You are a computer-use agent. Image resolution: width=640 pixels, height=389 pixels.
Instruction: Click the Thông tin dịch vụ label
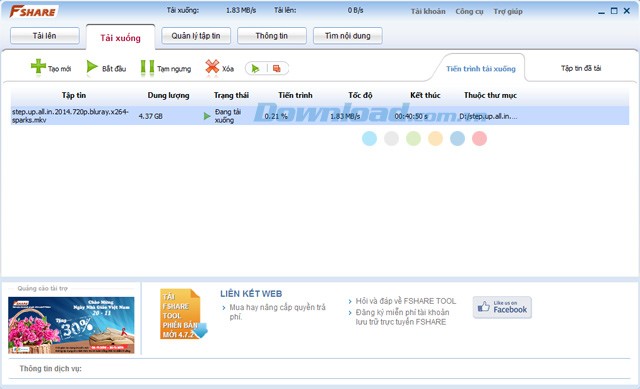click(51, 369)
